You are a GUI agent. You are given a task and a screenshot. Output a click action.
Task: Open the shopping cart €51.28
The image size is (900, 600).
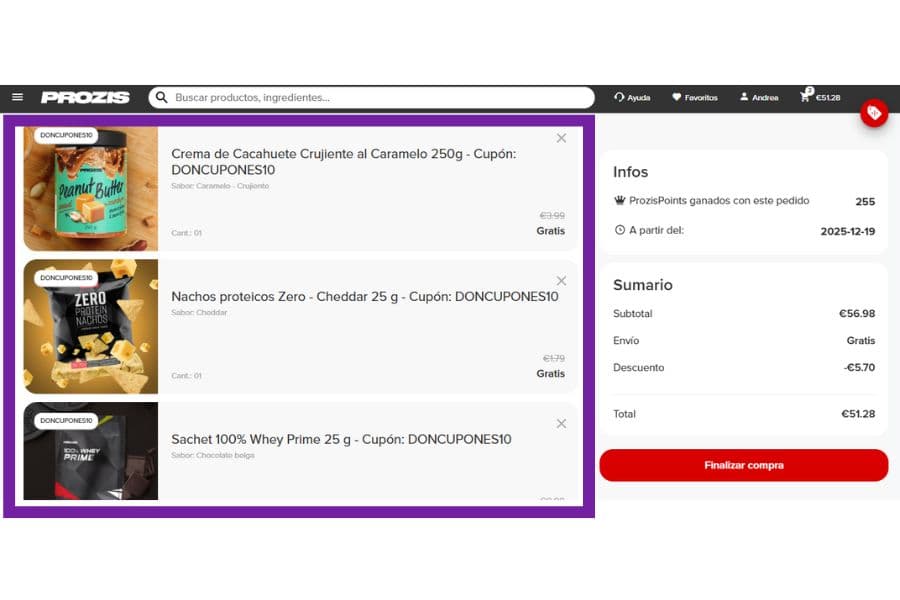pos(820,96)
